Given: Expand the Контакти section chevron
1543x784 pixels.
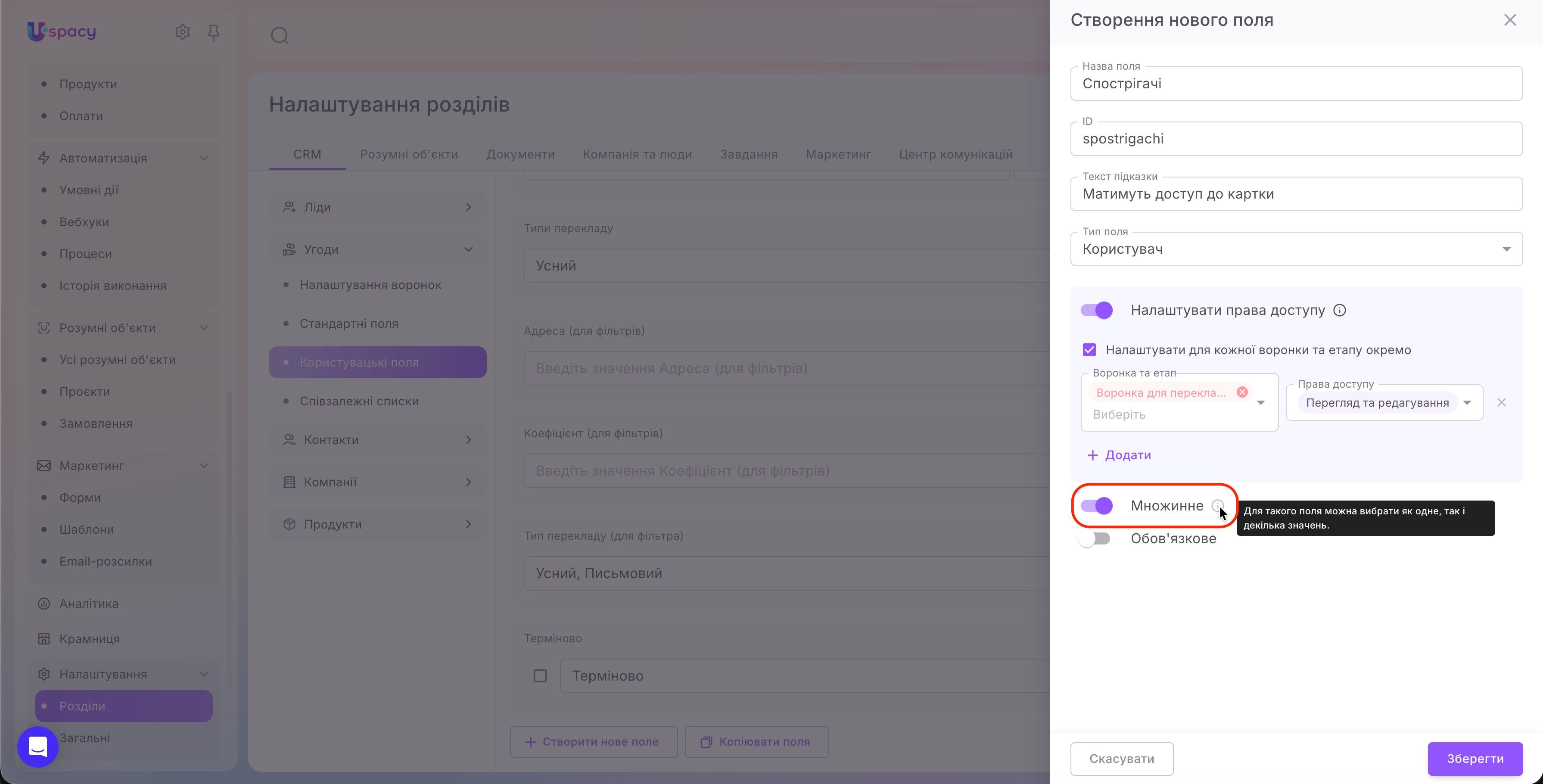Looking at the screenshot, I should pos(468,440).
